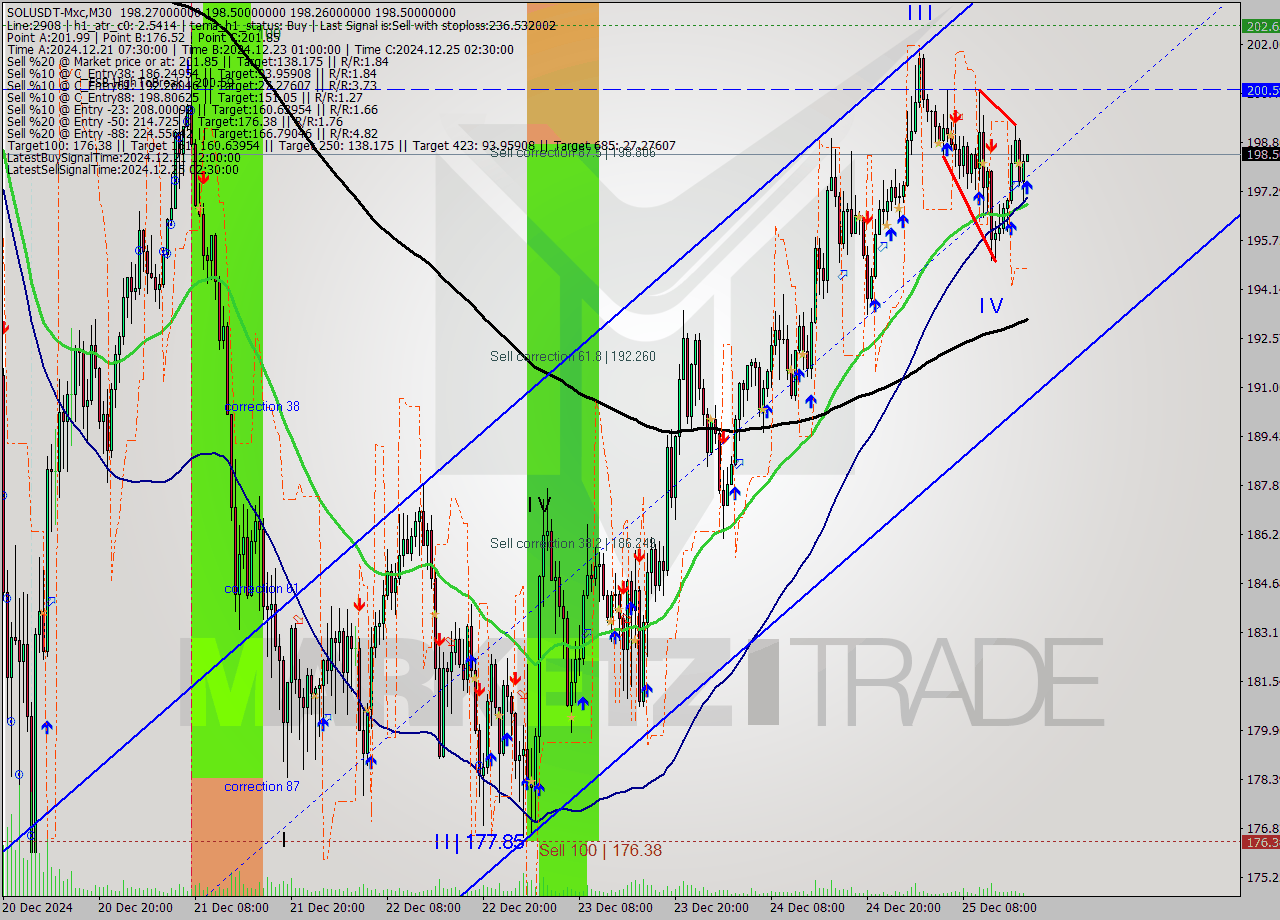Select the 'Sell 100 | 176.38' label
Screen dimensions: 1280x920
600,850
